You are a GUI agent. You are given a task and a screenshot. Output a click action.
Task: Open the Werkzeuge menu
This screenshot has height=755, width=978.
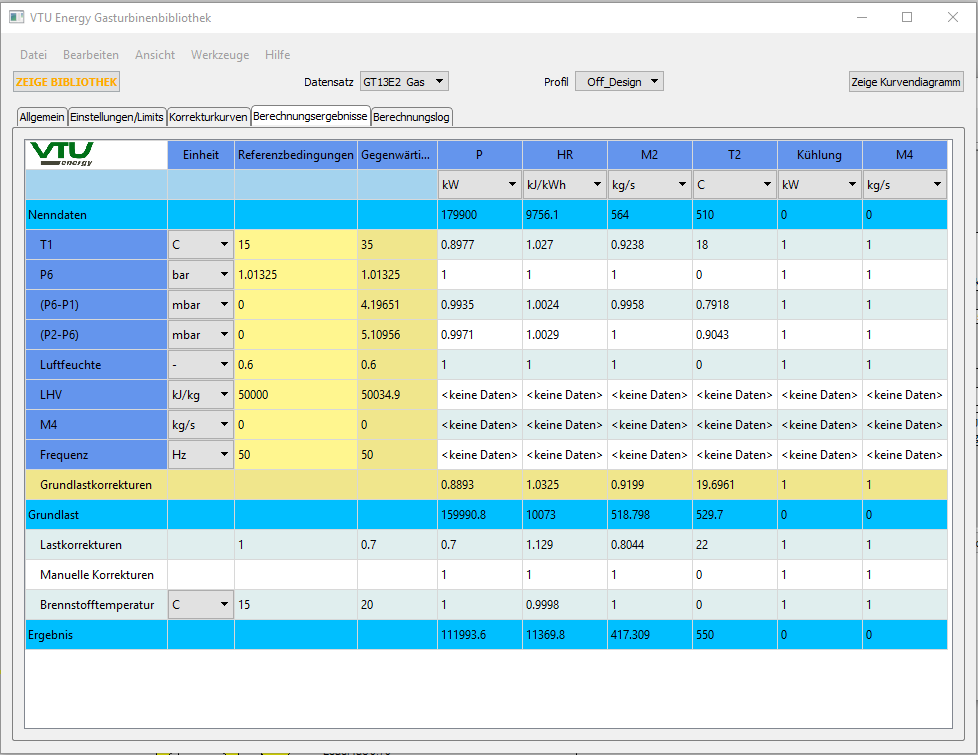tap(220, 55)
